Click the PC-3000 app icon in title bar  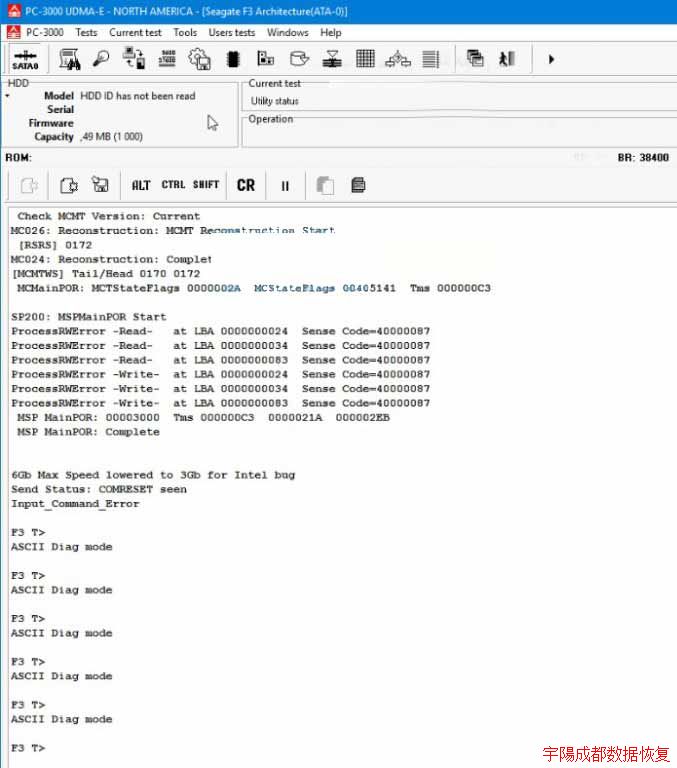pos(14,10)
